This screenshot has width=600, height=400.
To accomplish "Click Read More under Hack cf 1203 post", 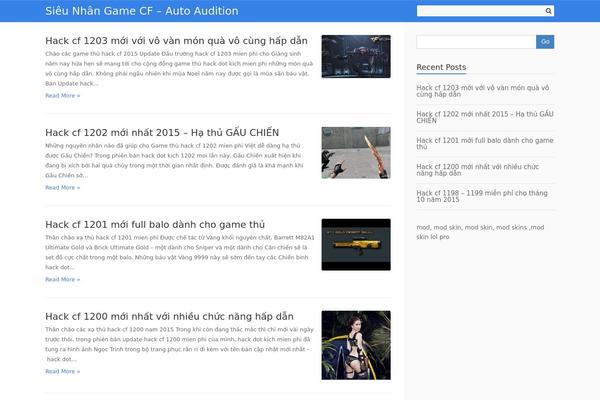I will 63,96.
